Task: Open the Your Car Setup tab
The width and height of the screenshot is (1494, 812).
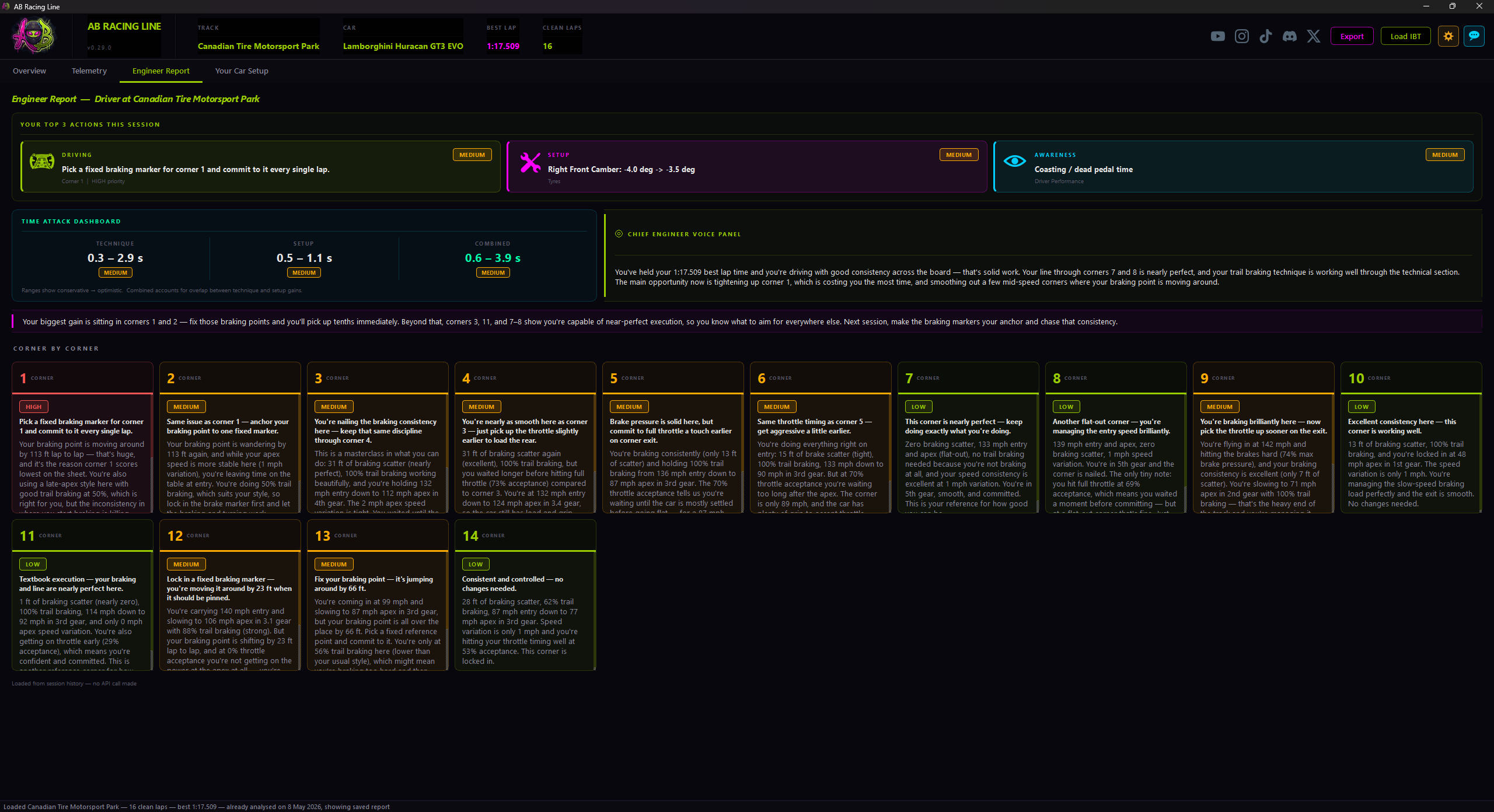Action: click(x=242, y=71)
